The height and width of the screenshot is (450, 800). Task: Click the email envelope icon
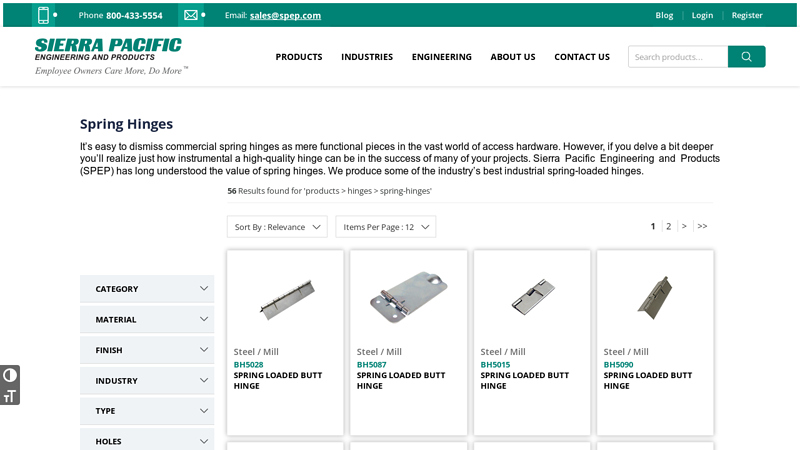pos(191,15)
